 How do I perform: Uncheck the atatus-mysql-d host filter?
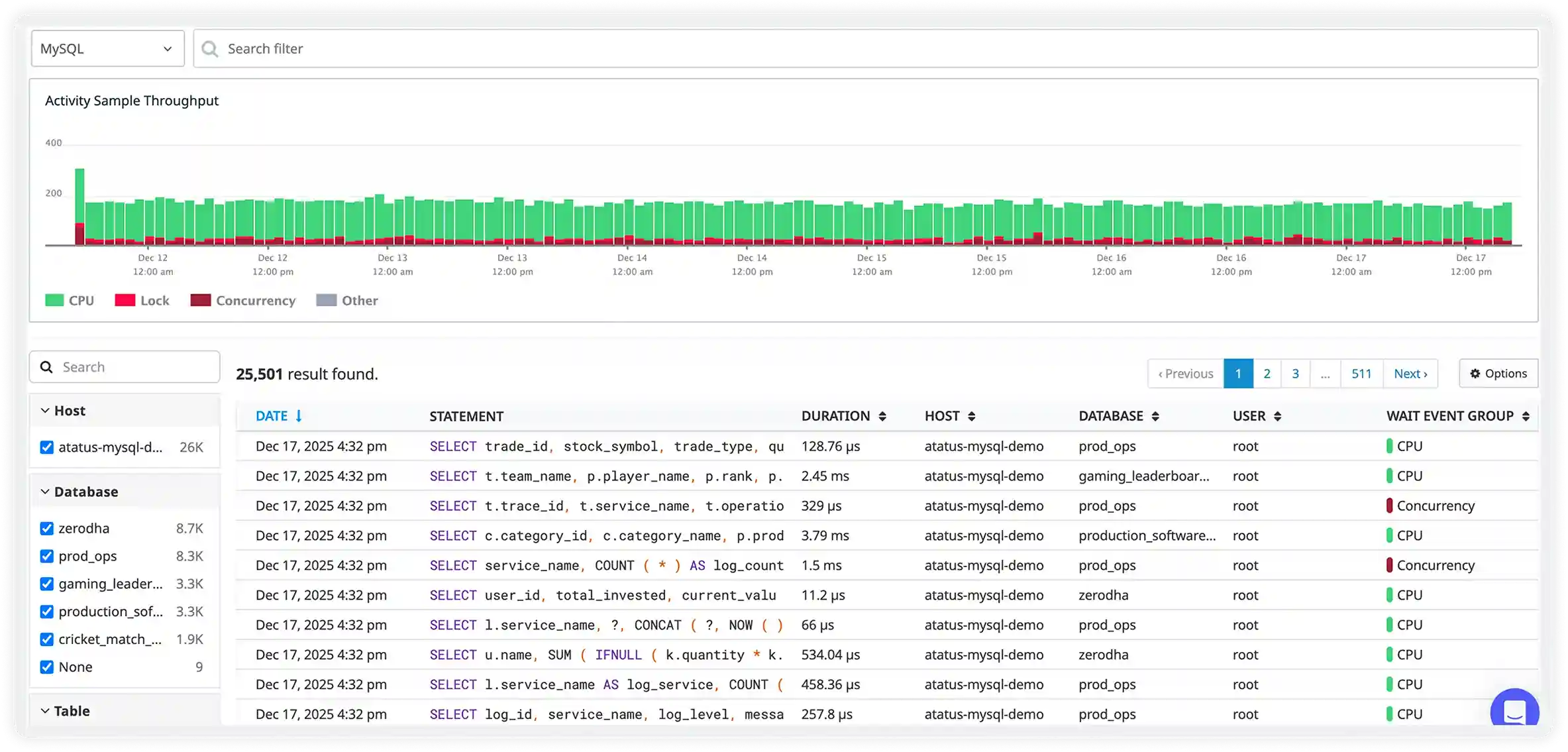coord(46,447)
